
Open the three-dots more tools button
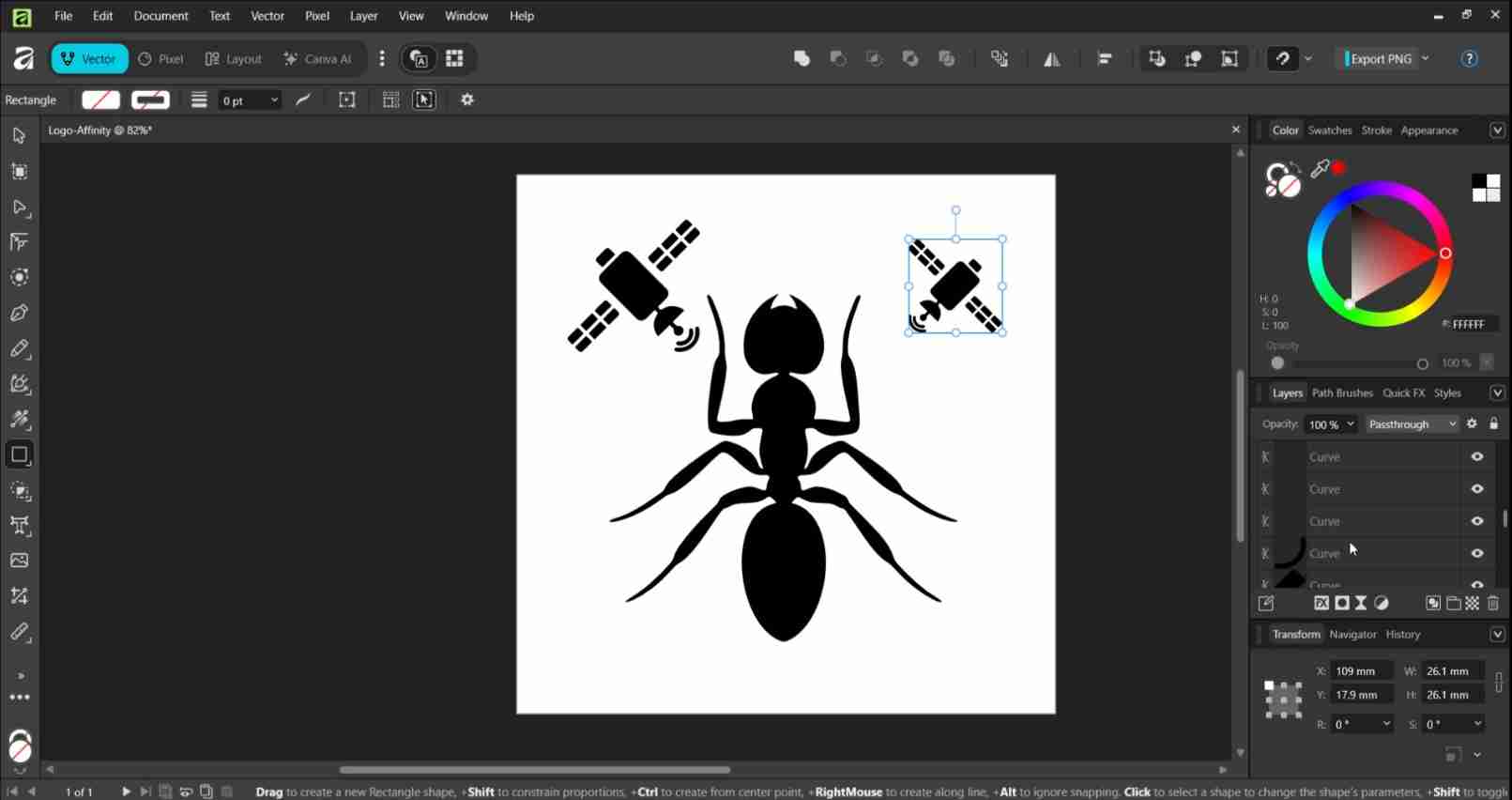click(19, 698)
